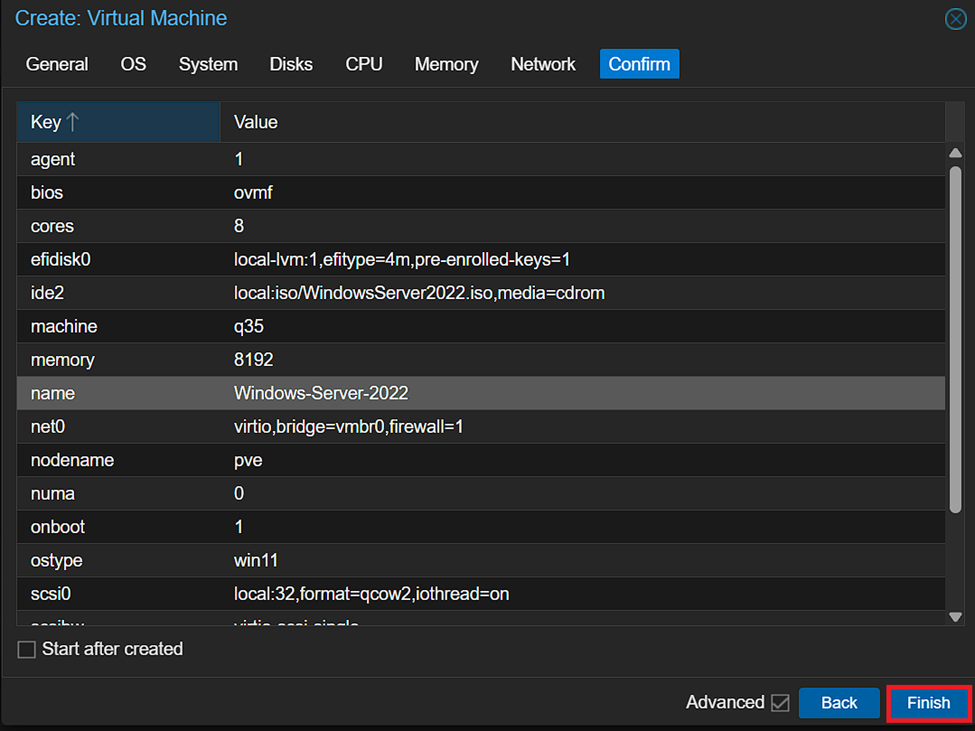Screen dimensions: 975x731
Task: Select the ide2 WindowsServer2022.iso row
Action: point(480,293)
